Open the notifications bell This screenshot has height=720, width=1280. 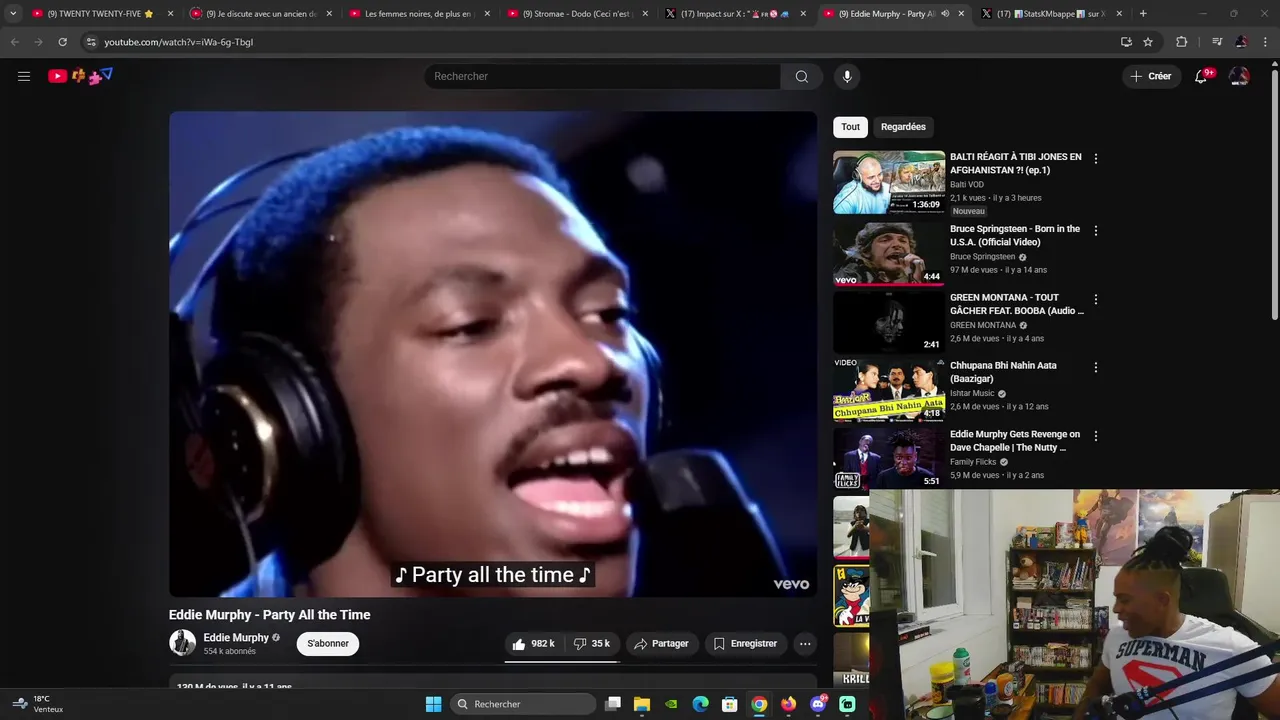click(1202, 76)
